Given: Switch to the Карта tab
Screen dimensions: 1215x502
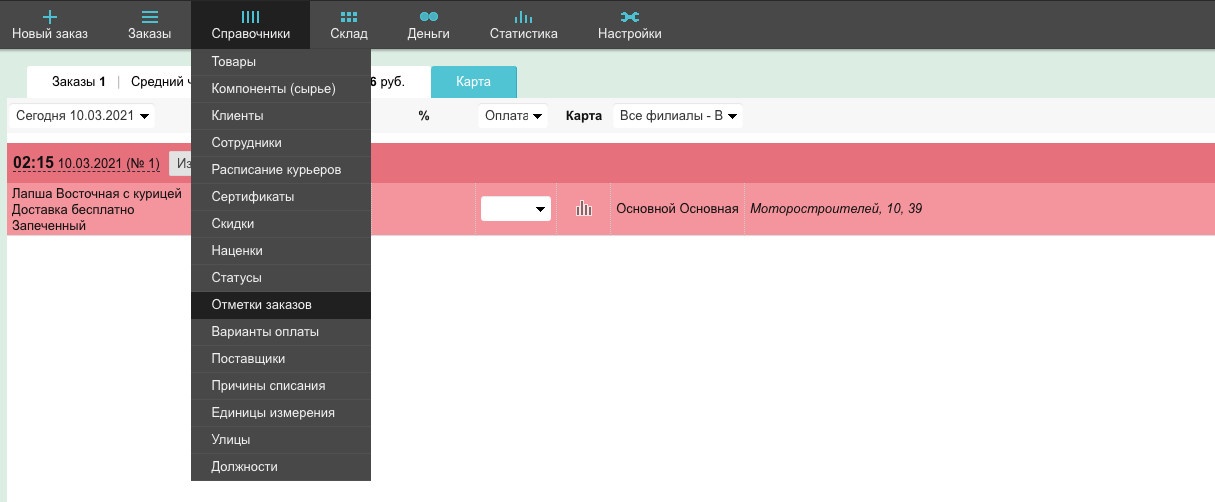Looking at the screenshot, I should [x=473, y=81].
